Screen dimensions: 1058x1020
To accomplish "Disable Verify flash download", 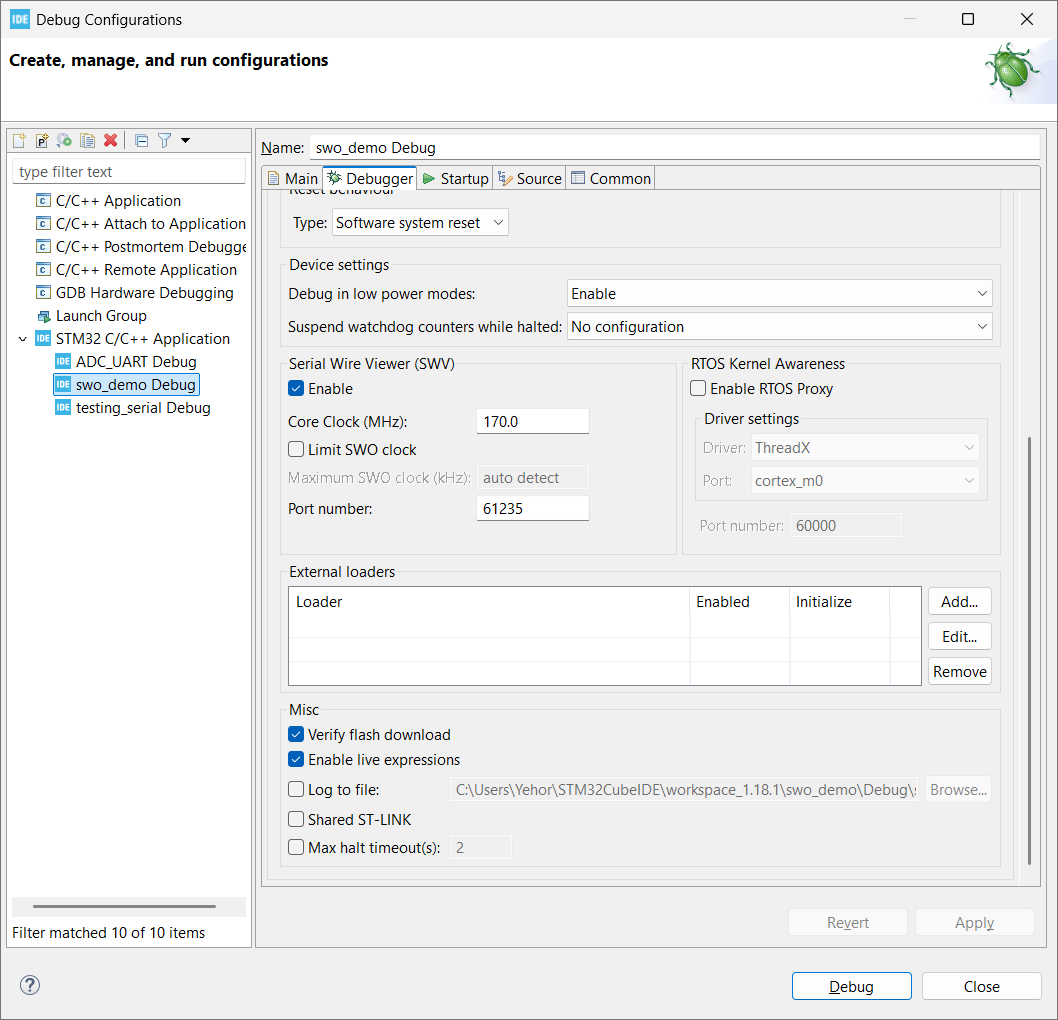I will pos(295,734).
